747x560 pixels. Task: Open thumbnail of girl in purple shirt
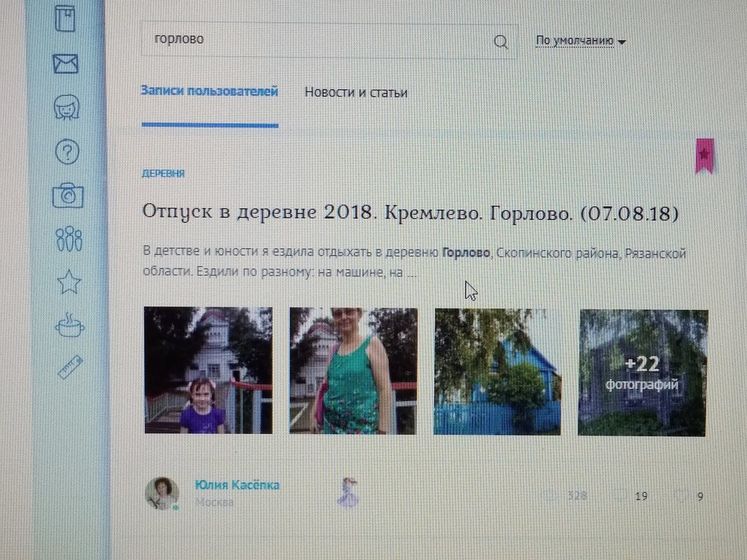[209, 370]
